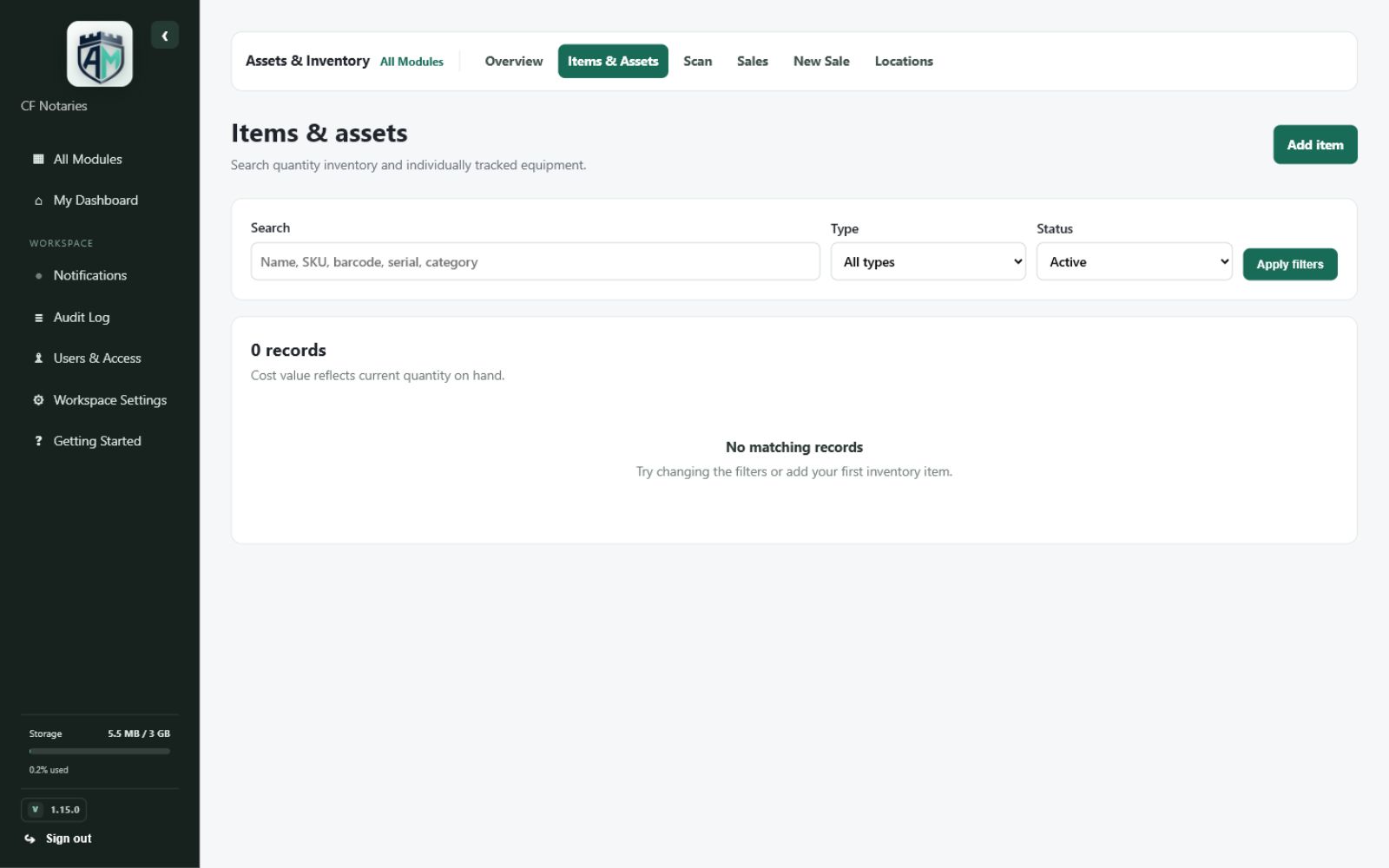Click the Assets & Inventory module title
Screen dimensions: 1389x868
click(x=307, y=61)
